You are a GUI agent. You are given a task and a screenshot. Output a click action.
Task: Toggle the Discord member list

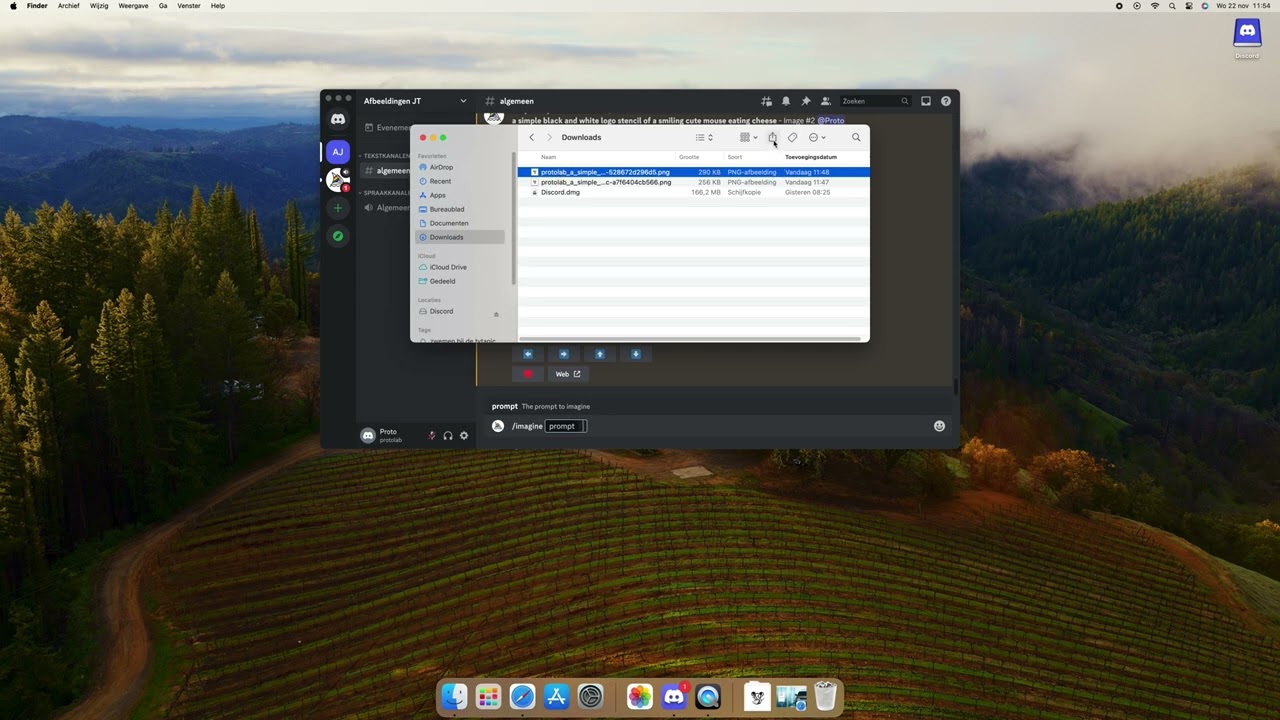pos(826,101)
